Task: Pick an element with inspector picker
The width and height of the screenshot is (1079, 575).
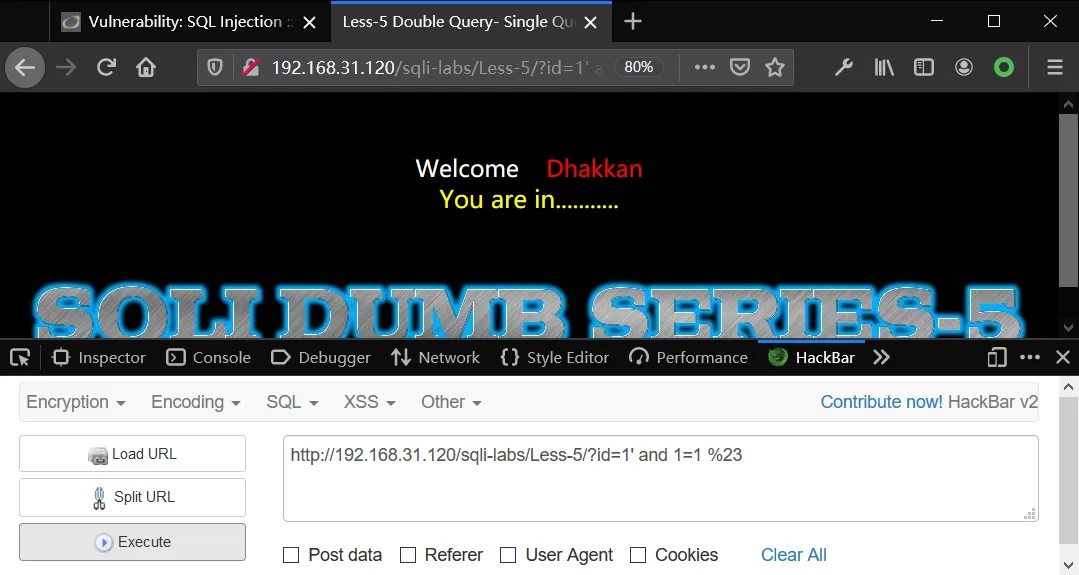Action: (x=20, y=358)
